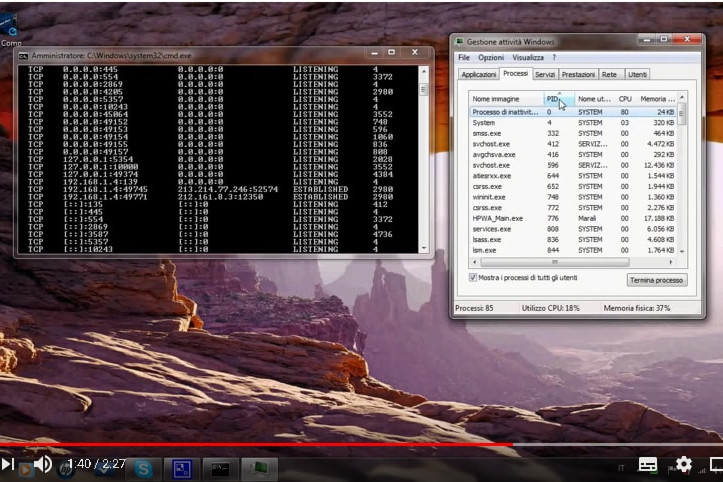Click the cmd window title bar icon
Image resolution: width=723 pixels, height=482 pixels.
(23, 56)
